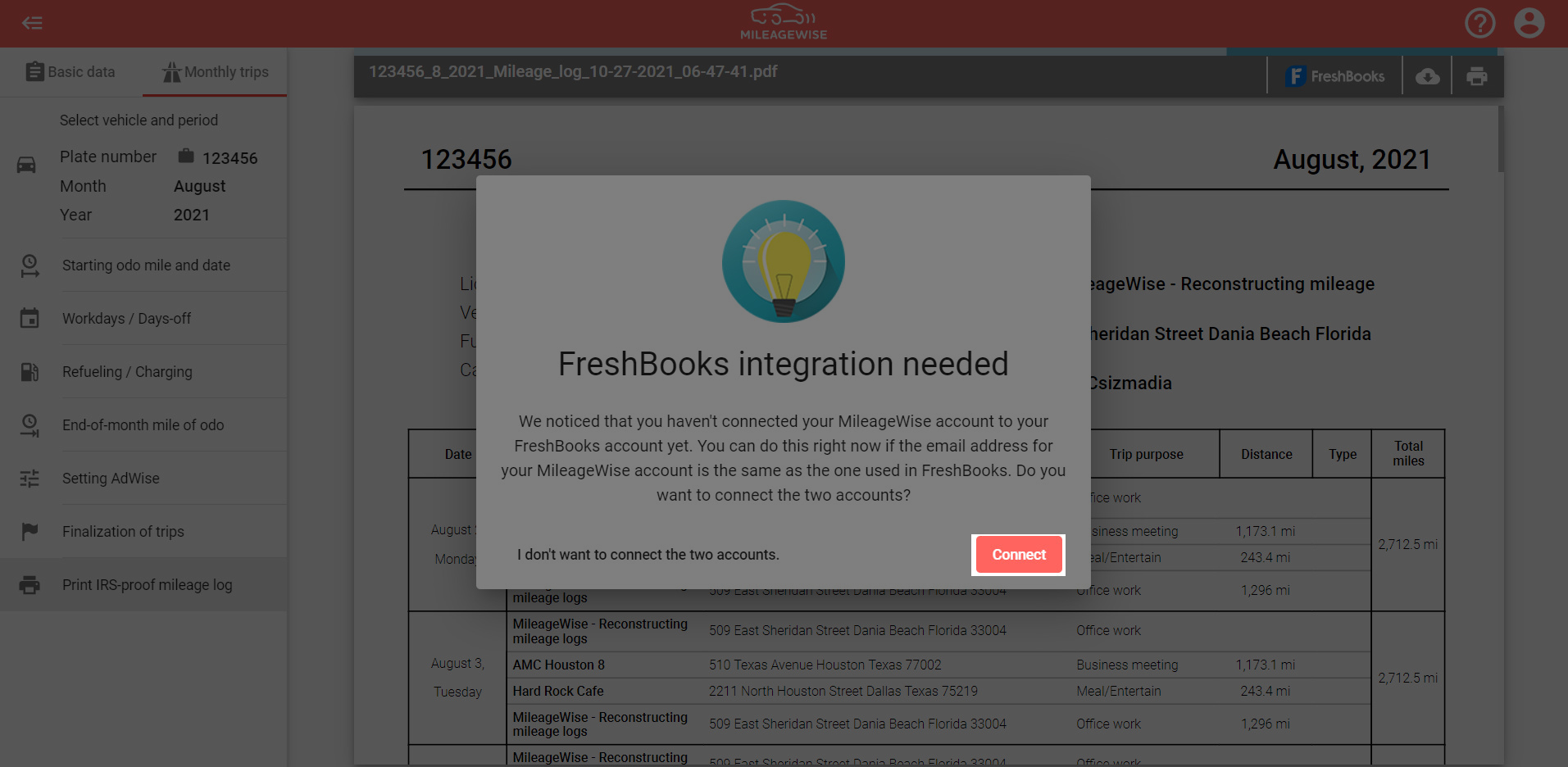Click the End-of-month mile of odo icon
The image size is (1568, 767).
(30, 424)
